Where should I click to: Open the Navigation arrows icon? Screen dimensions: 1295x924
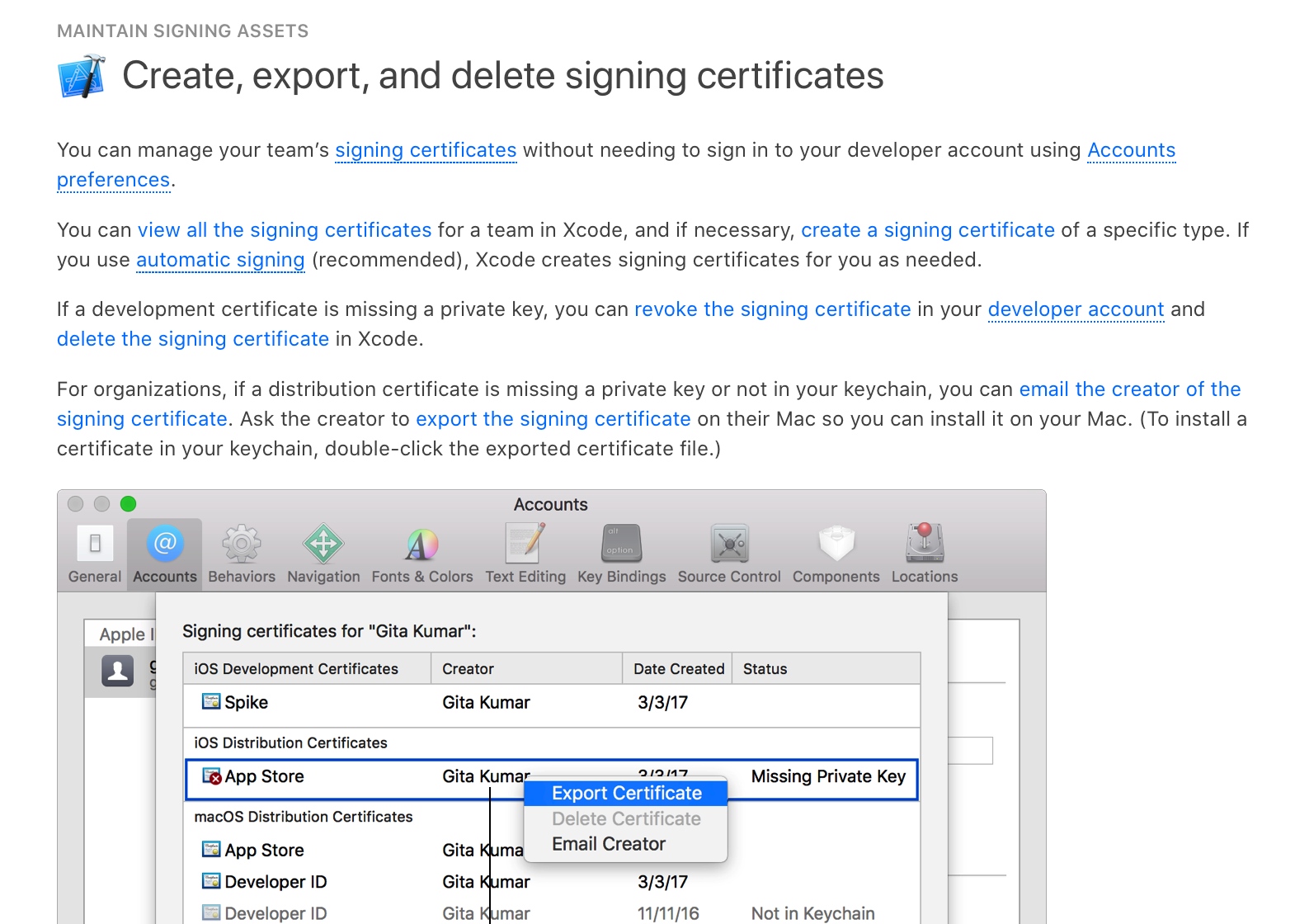pyautogui.click(x=323, y=544)
